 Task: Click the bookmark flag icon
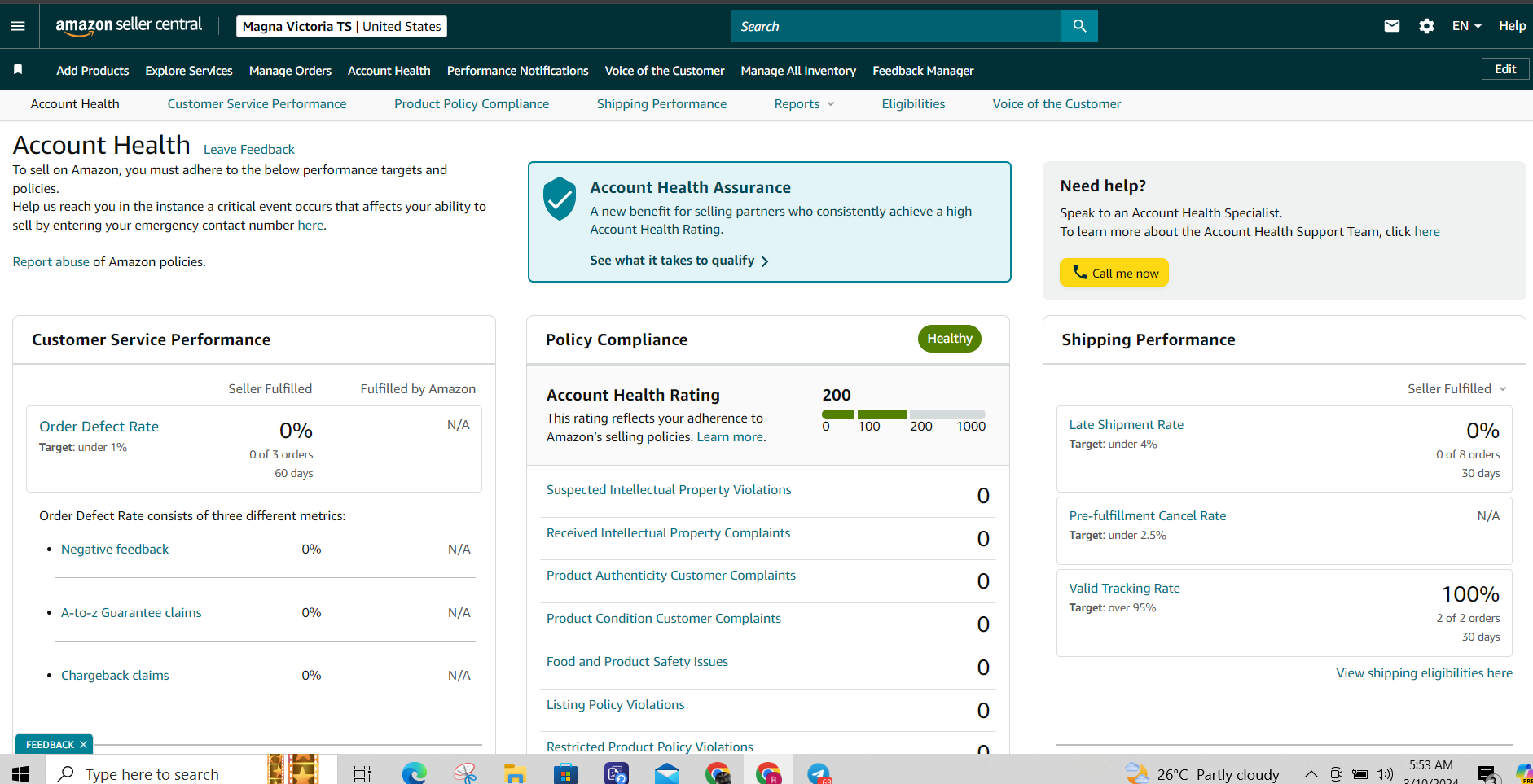[18, 70]
